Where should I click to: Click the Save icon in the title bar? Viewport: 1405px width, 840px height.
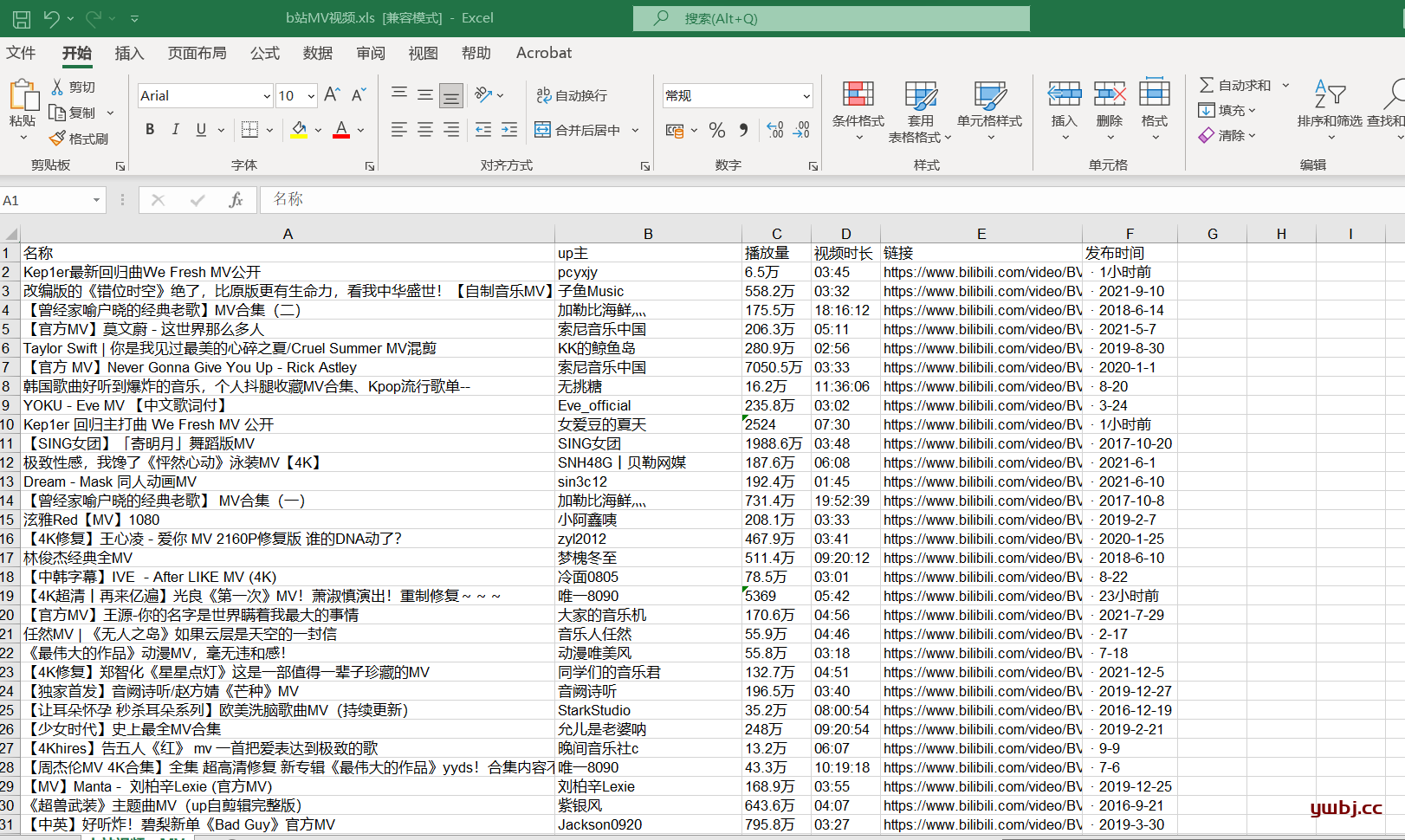[22, 18]
